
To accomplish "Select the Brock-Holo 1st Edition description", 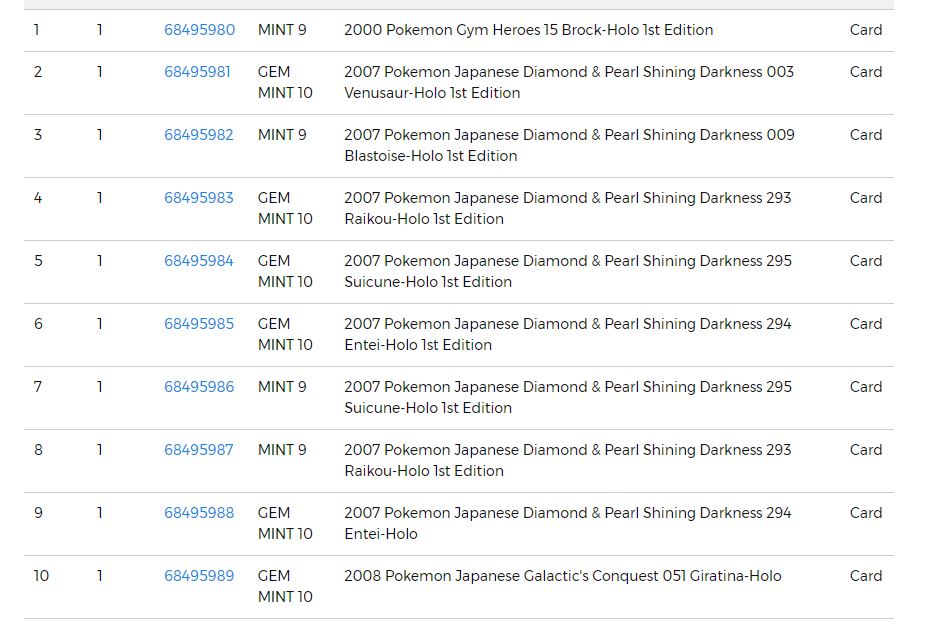I will [x=528, y=30].
